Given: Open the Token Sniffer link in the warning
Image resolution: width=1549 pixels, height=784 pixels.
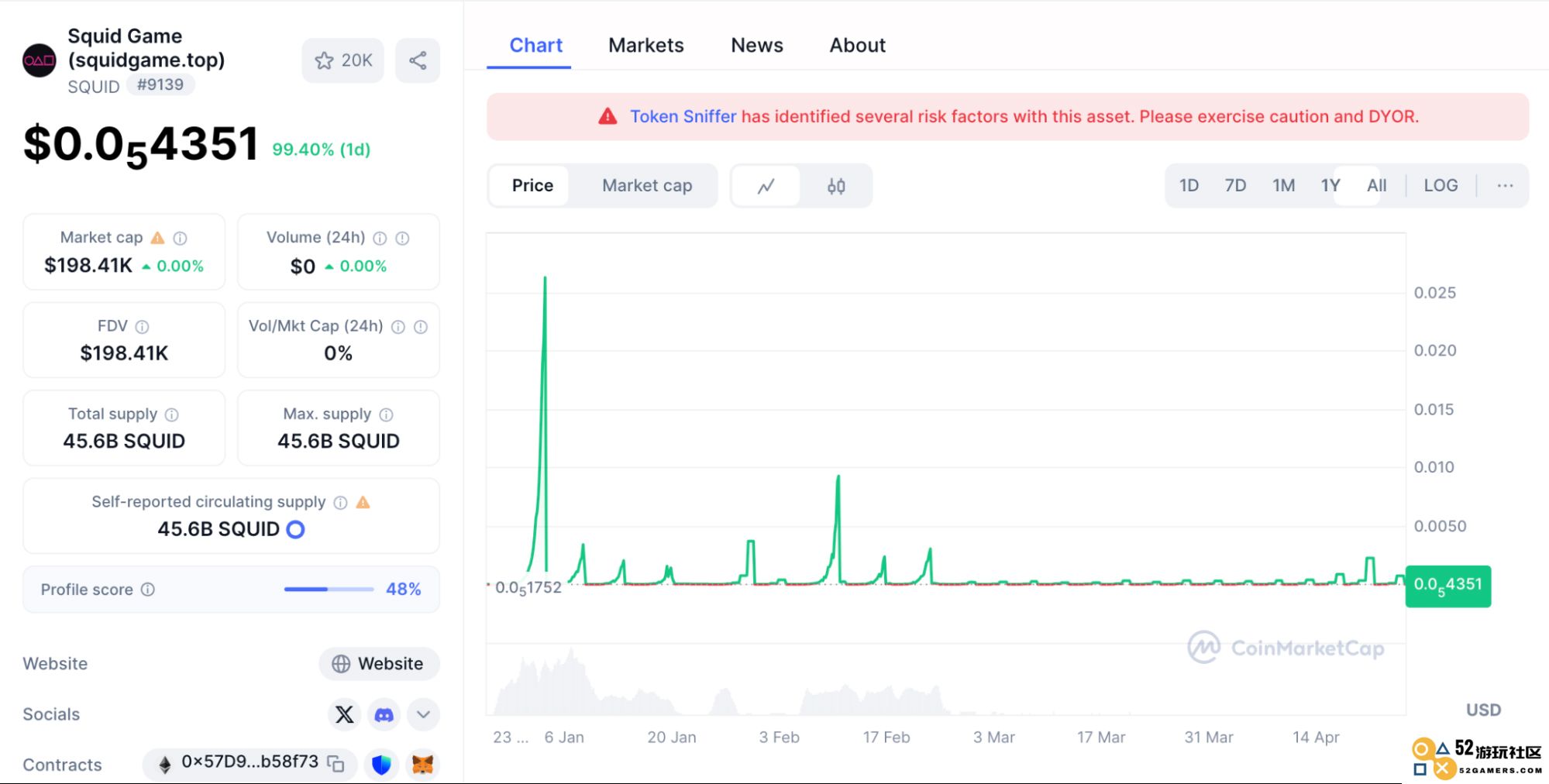Looking at the screenshot, I should pos(683,116).
